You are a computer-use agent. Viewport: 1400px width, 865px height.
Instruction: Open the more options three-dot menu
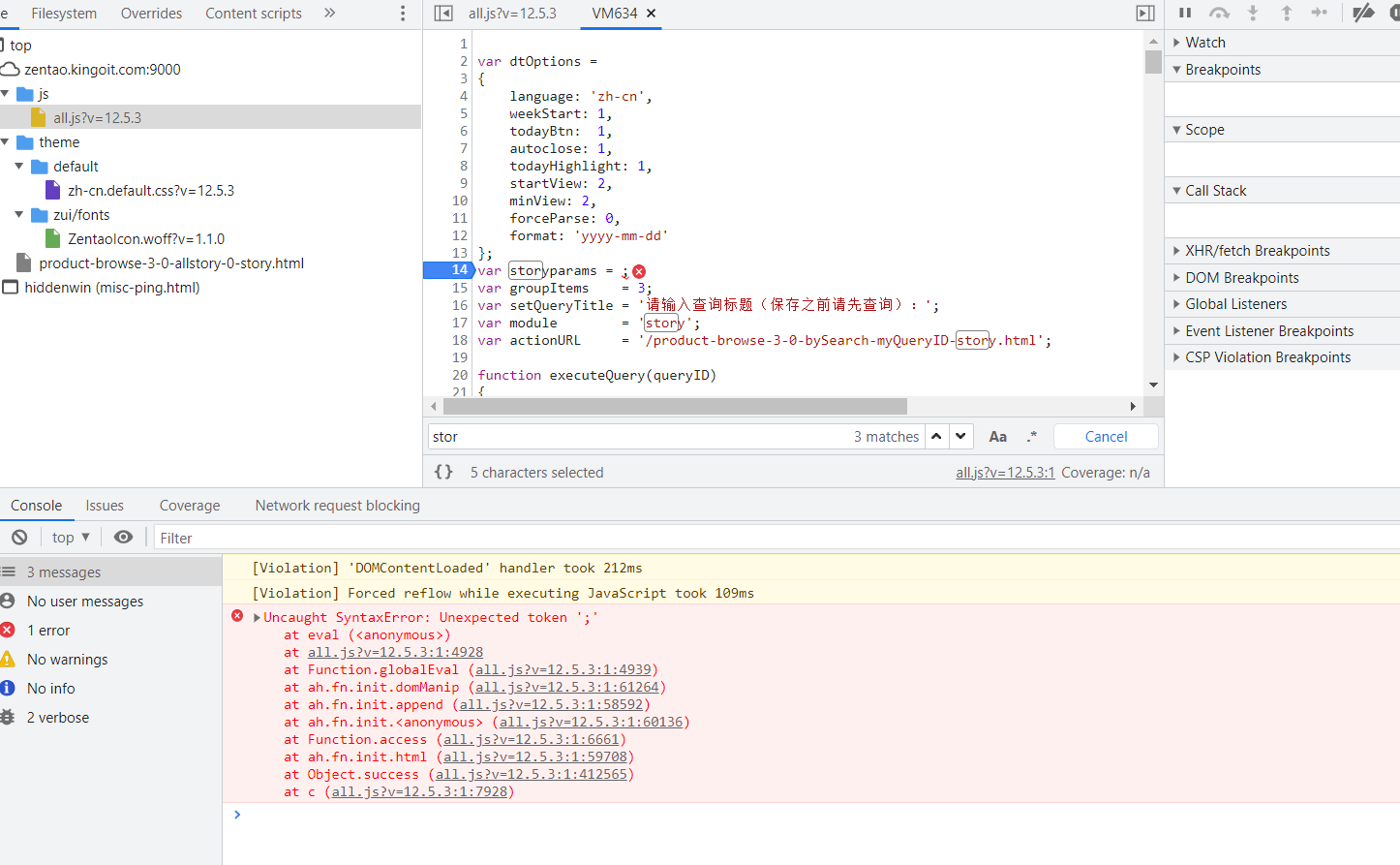pyautogui.click(x=403, y=14)
